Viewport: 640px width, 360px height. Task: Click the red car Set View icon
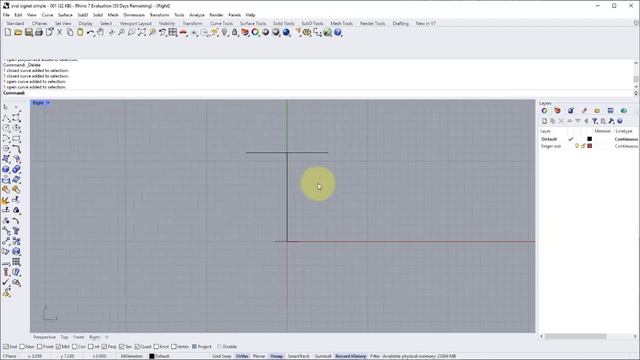click(x=183, y=32)
